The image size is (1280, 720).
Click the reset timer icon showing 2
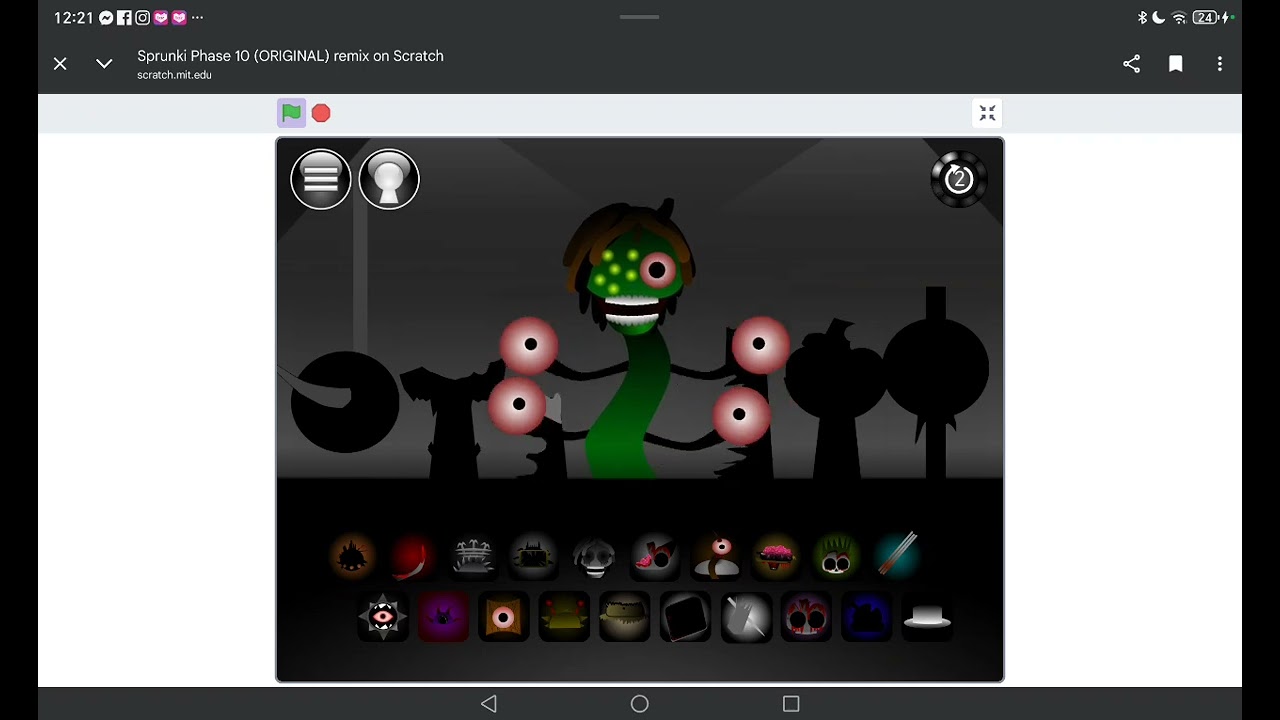coord(959,180)
